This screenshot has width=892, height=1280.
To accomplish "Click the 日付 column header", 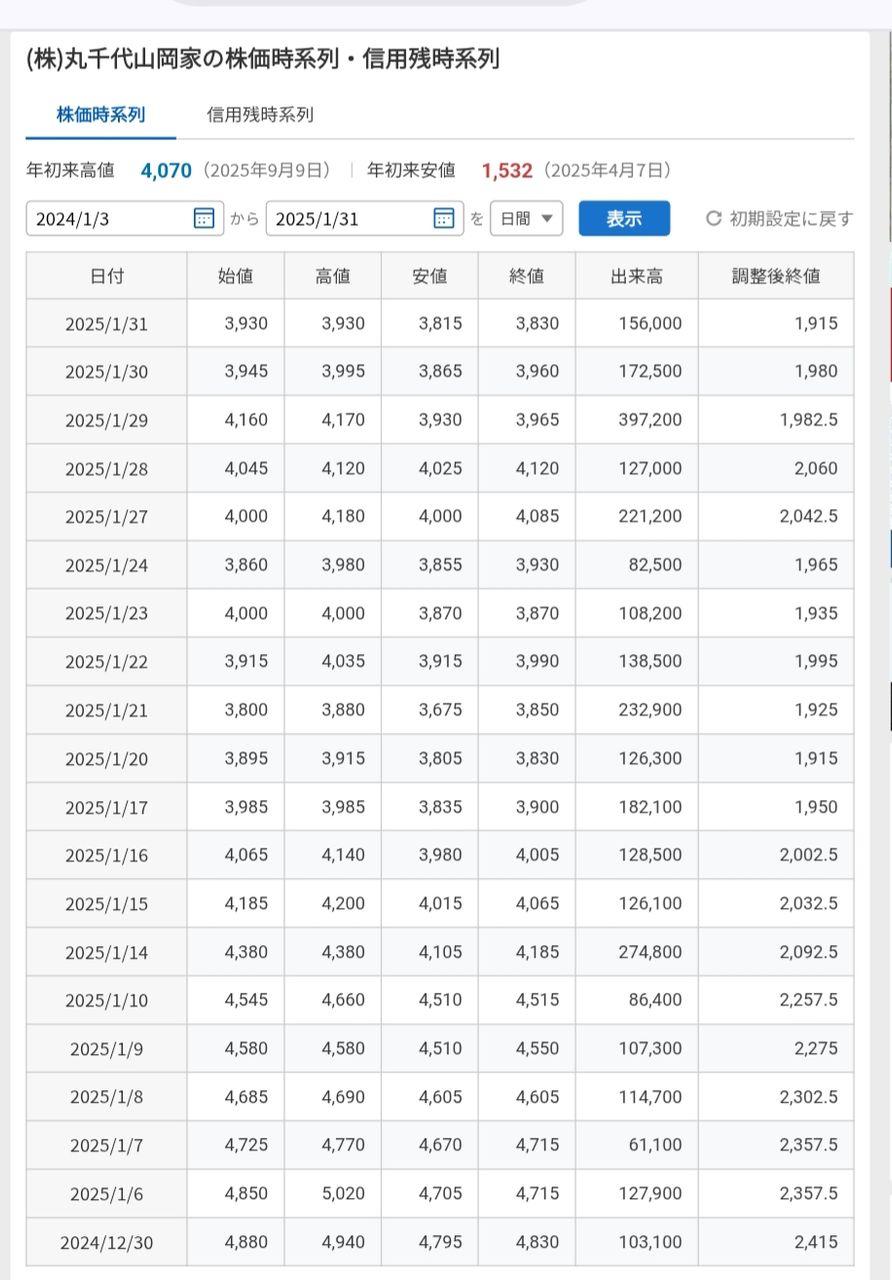I will click(x=107, y=276).
